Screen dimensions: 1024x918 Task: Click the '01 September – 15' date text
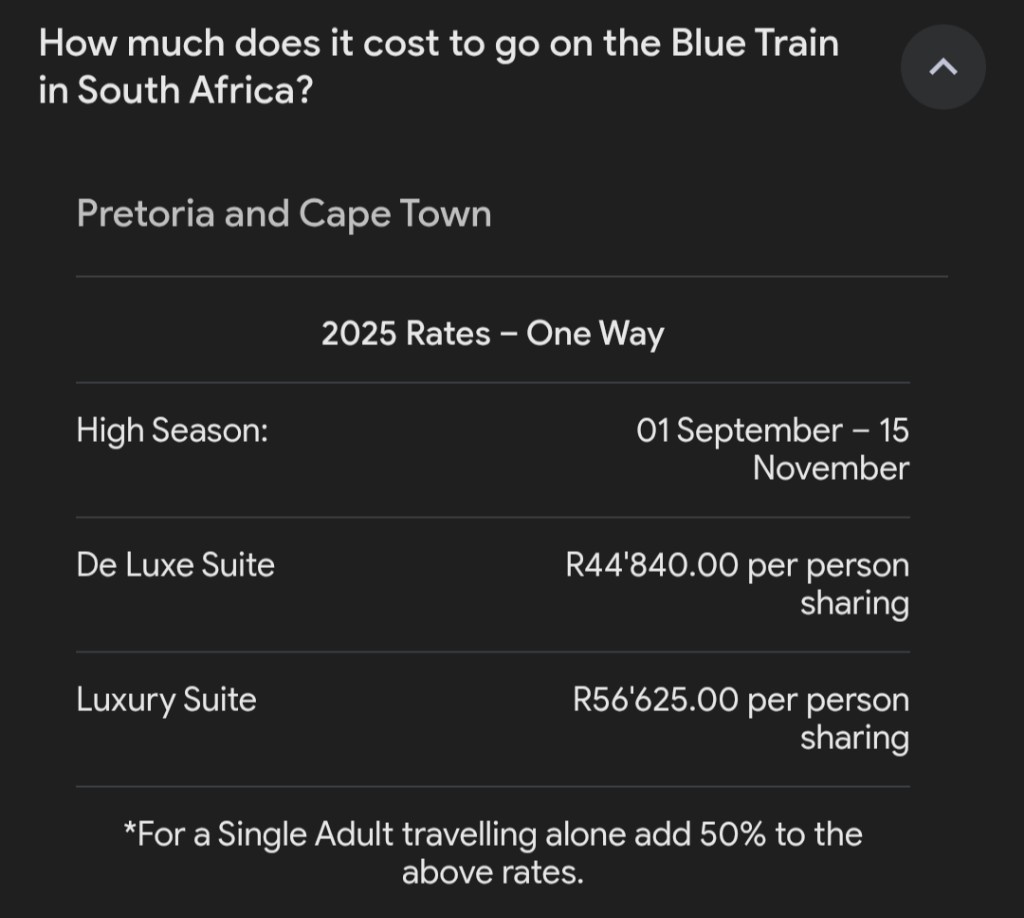pos(772,430)
